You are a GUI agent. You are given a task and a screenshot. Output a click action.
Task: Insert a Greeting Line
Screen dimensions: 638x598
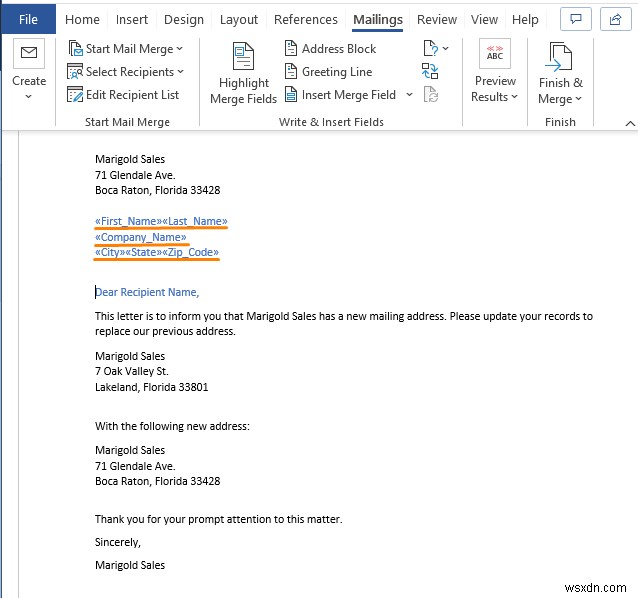click(328, 72)
